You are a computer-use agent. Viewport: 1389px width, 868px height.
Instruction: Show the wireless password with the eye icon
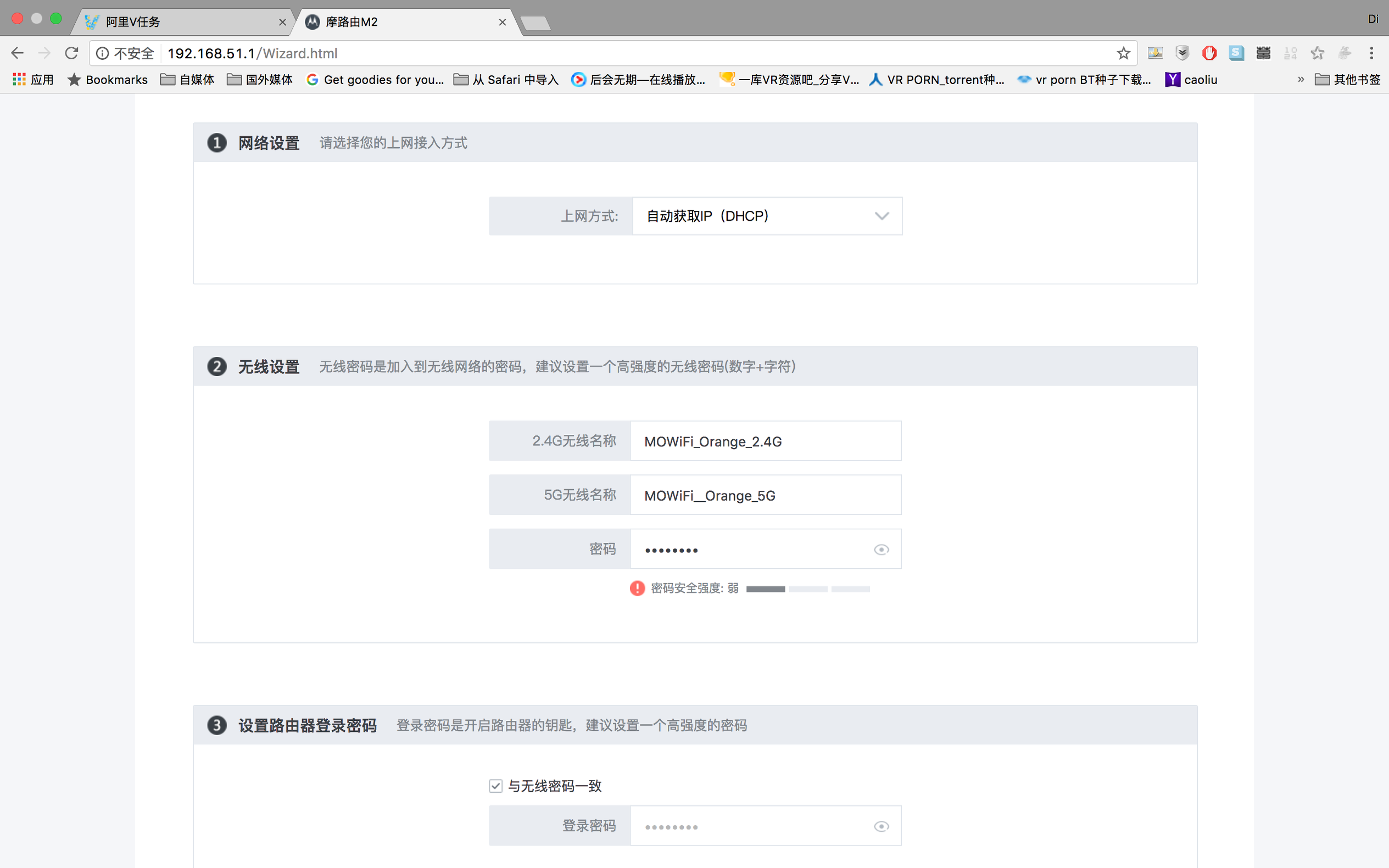(881, 550)
